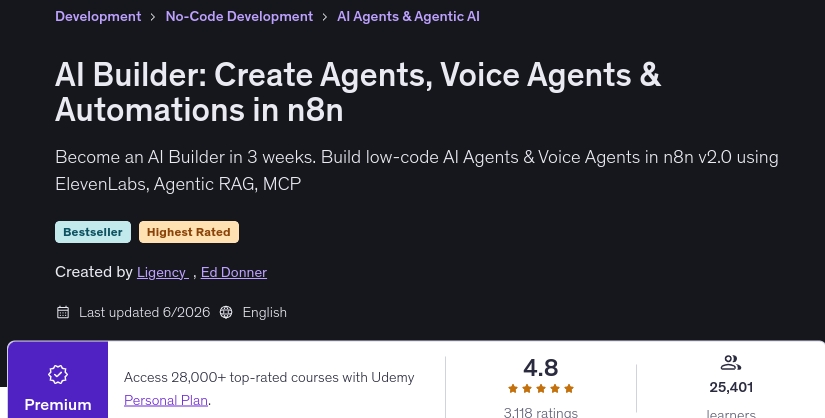Click the chevron after No-Code Development
825x418 pixels.
point(325,17)
